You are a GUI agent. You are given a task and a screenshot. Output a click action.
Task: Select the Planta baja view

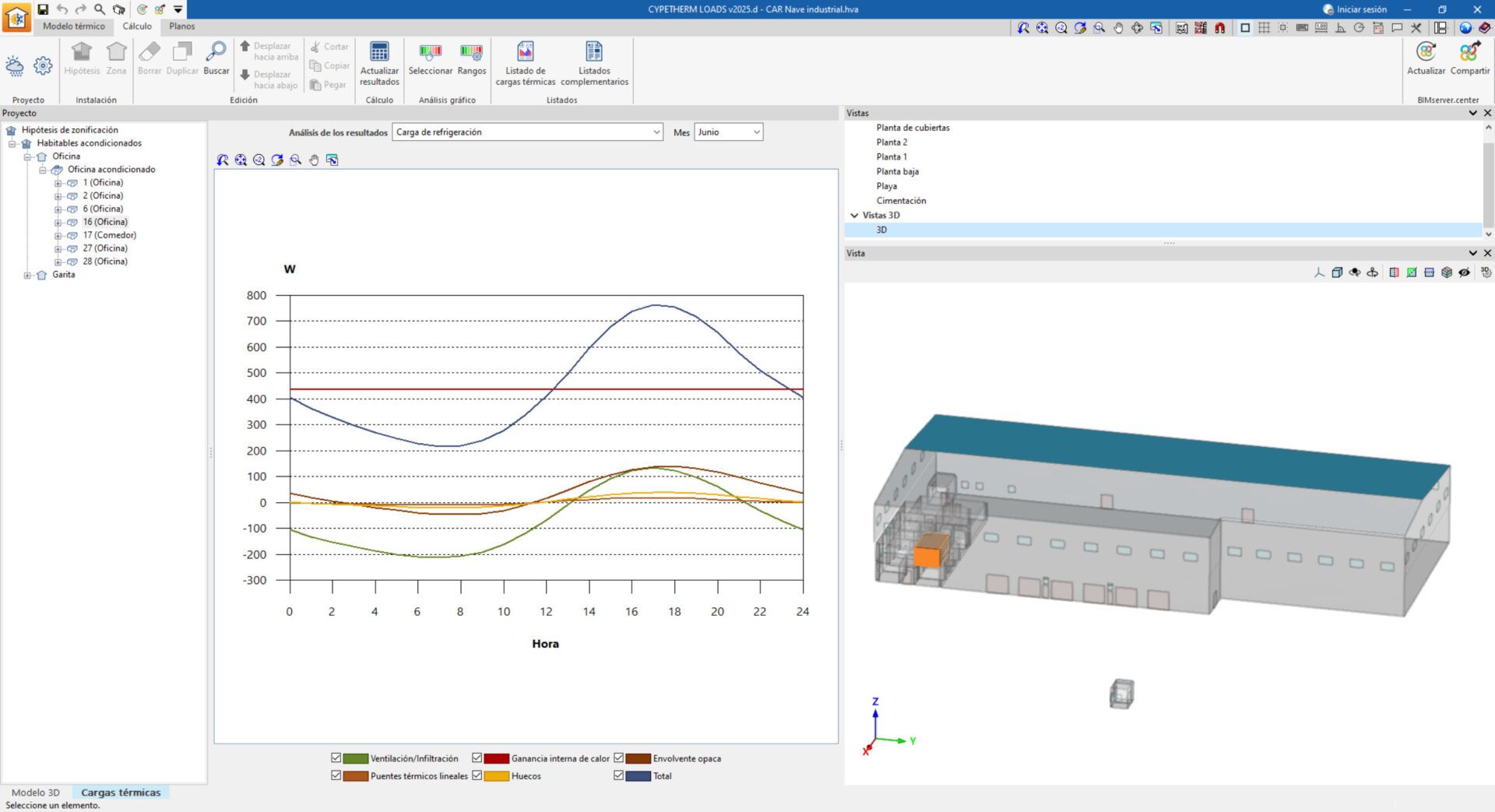pyautogui.click(x=897, y=171)
